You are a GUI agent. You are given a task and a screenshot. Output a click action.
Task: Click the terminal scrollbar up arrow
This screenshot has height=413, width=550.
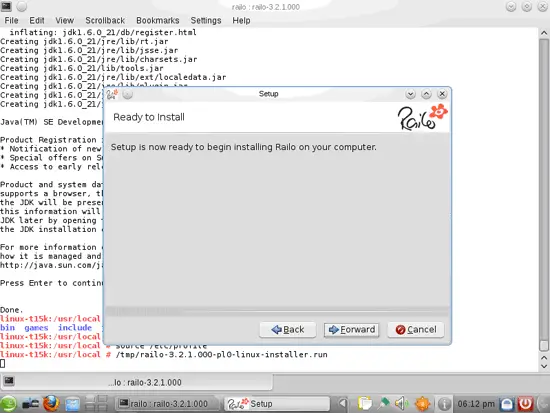(x=544, y=33)
